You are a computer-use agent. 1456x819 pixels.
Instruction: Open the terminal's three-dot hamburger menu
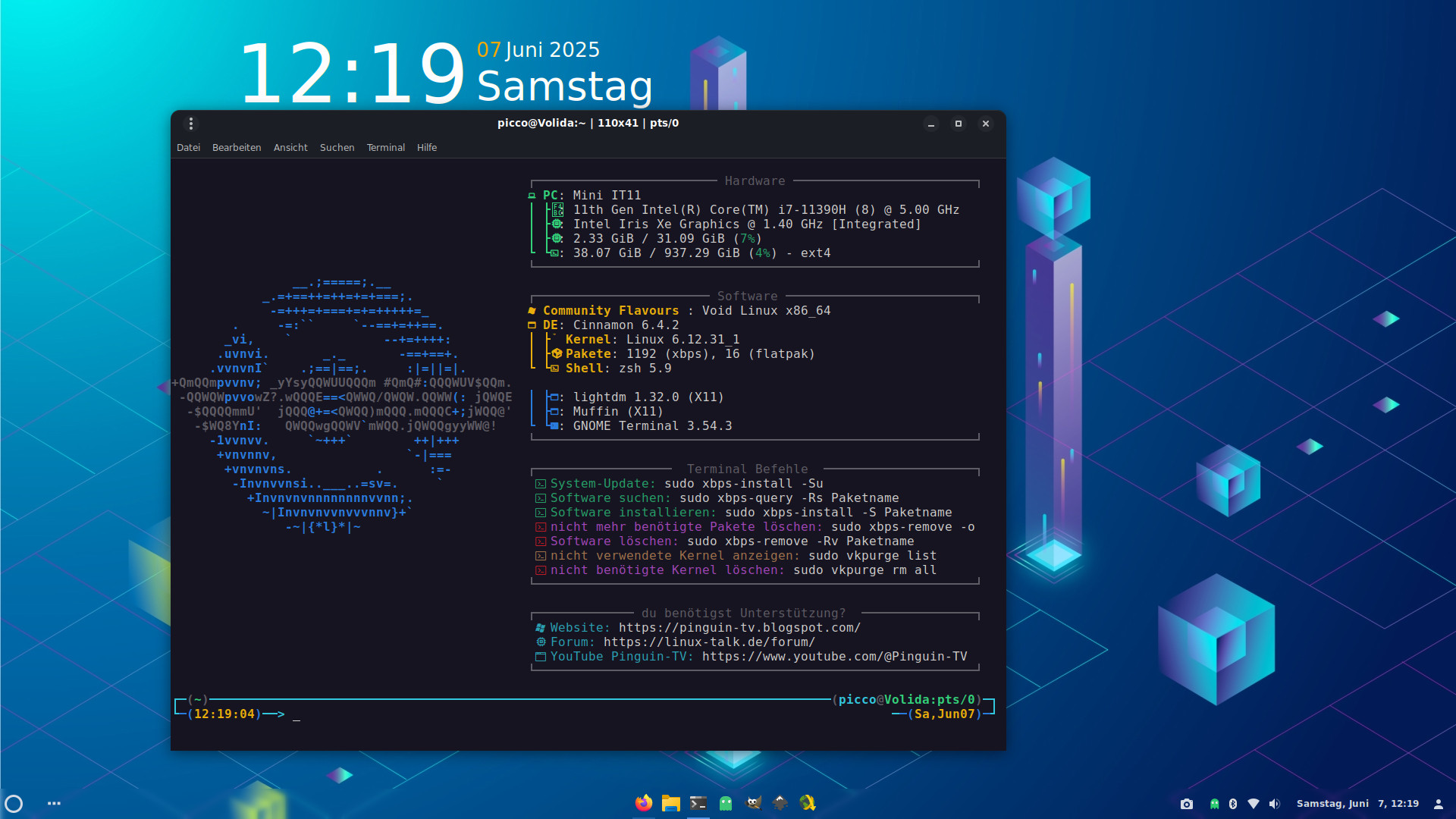pyautogui.click(x=191, y=124)
